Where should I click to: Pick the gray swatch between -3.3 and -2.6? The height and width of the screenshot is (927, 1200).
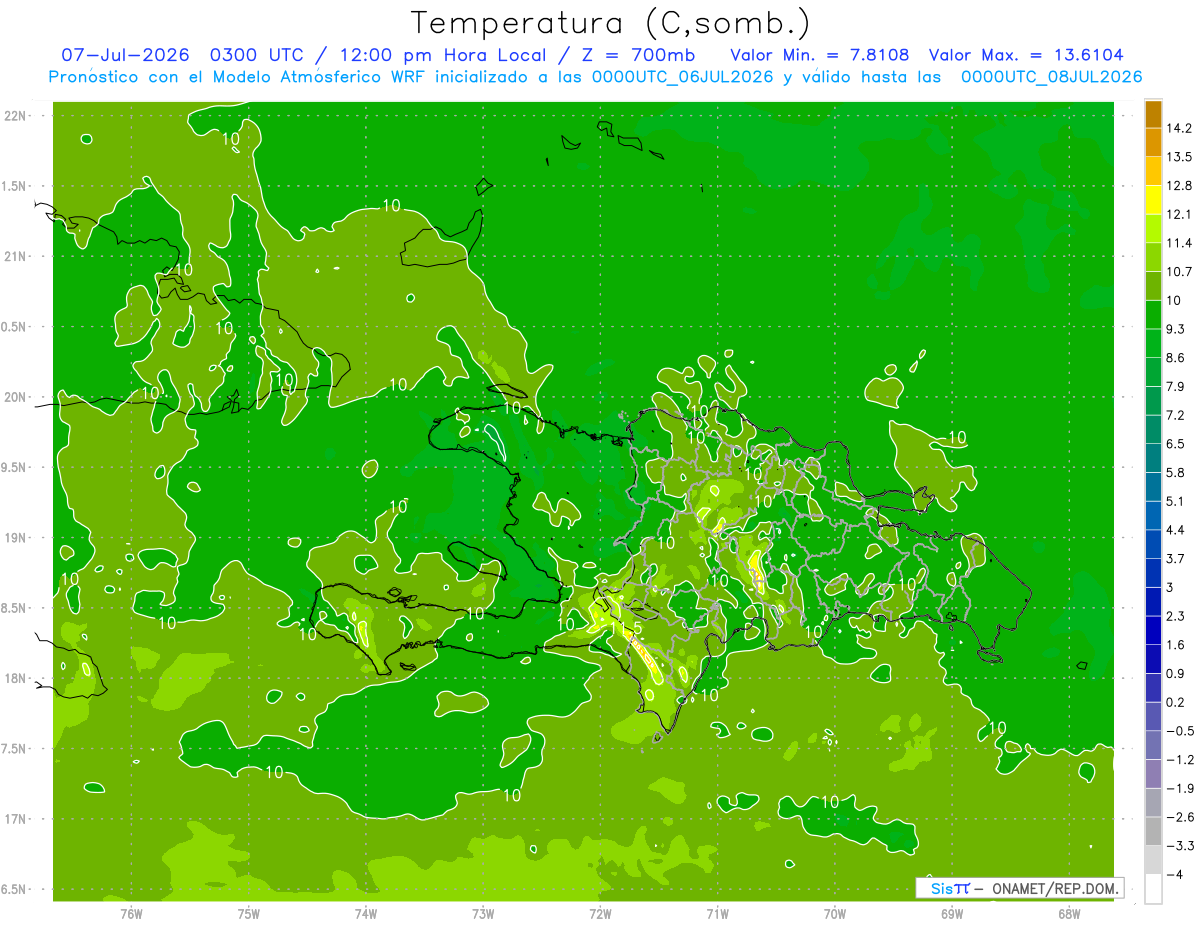pos(1153,831)
